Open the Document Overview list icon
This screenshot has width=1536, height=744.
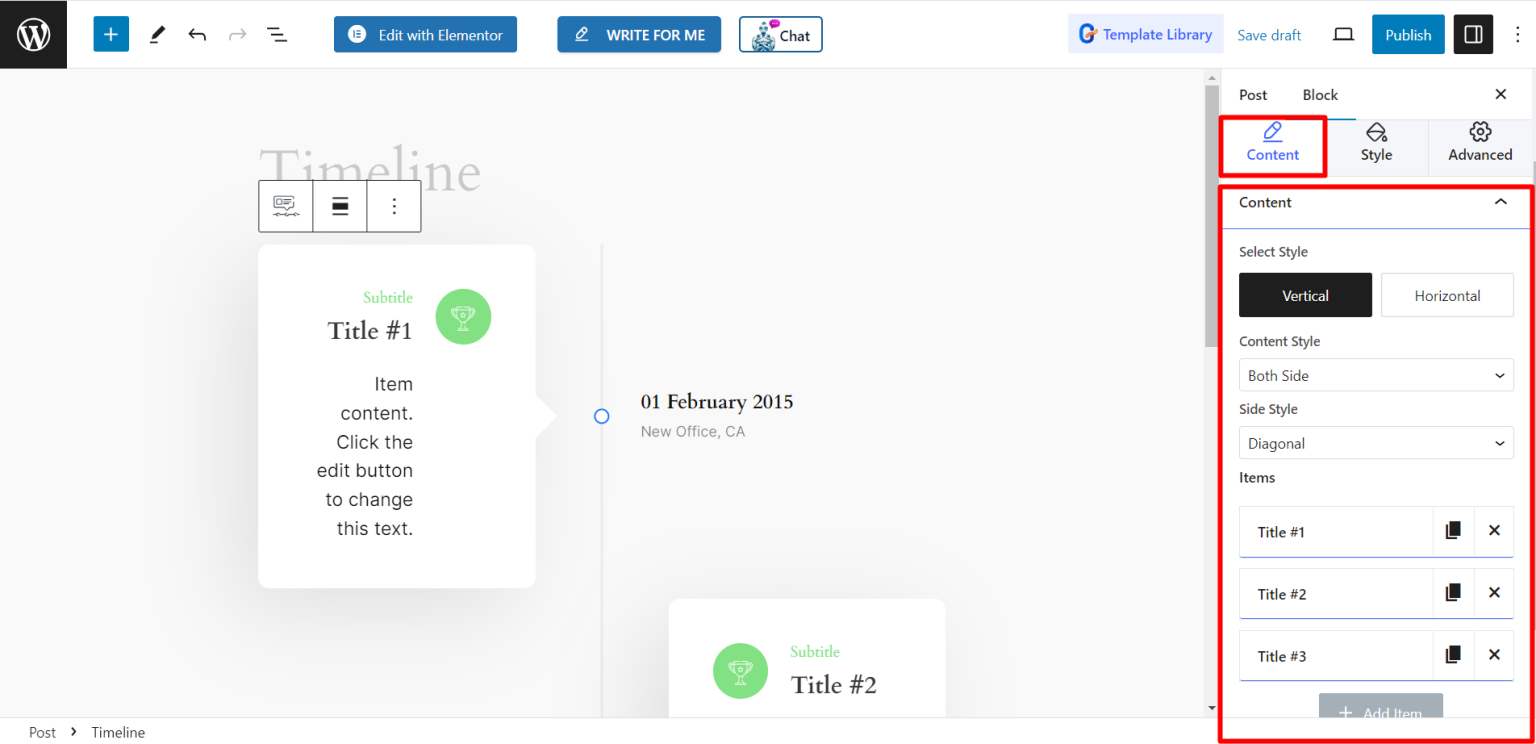tap(277, 33)
